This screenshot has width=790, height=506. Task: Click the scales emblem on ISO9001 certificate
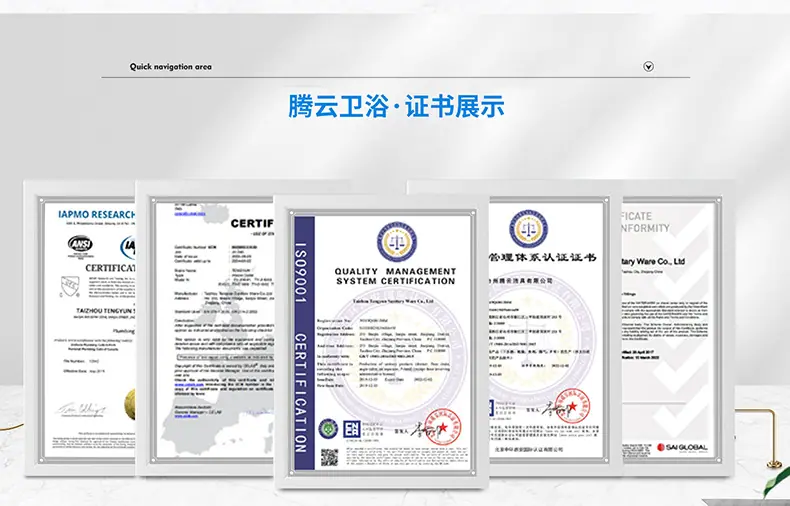point(397,242)
